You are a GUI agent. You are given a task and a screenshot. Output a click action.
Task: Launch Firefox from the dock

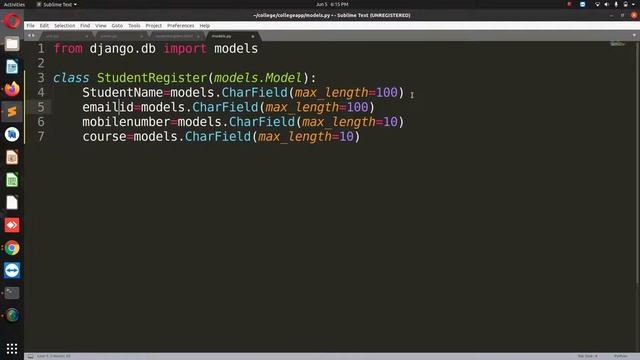[12, 89]
